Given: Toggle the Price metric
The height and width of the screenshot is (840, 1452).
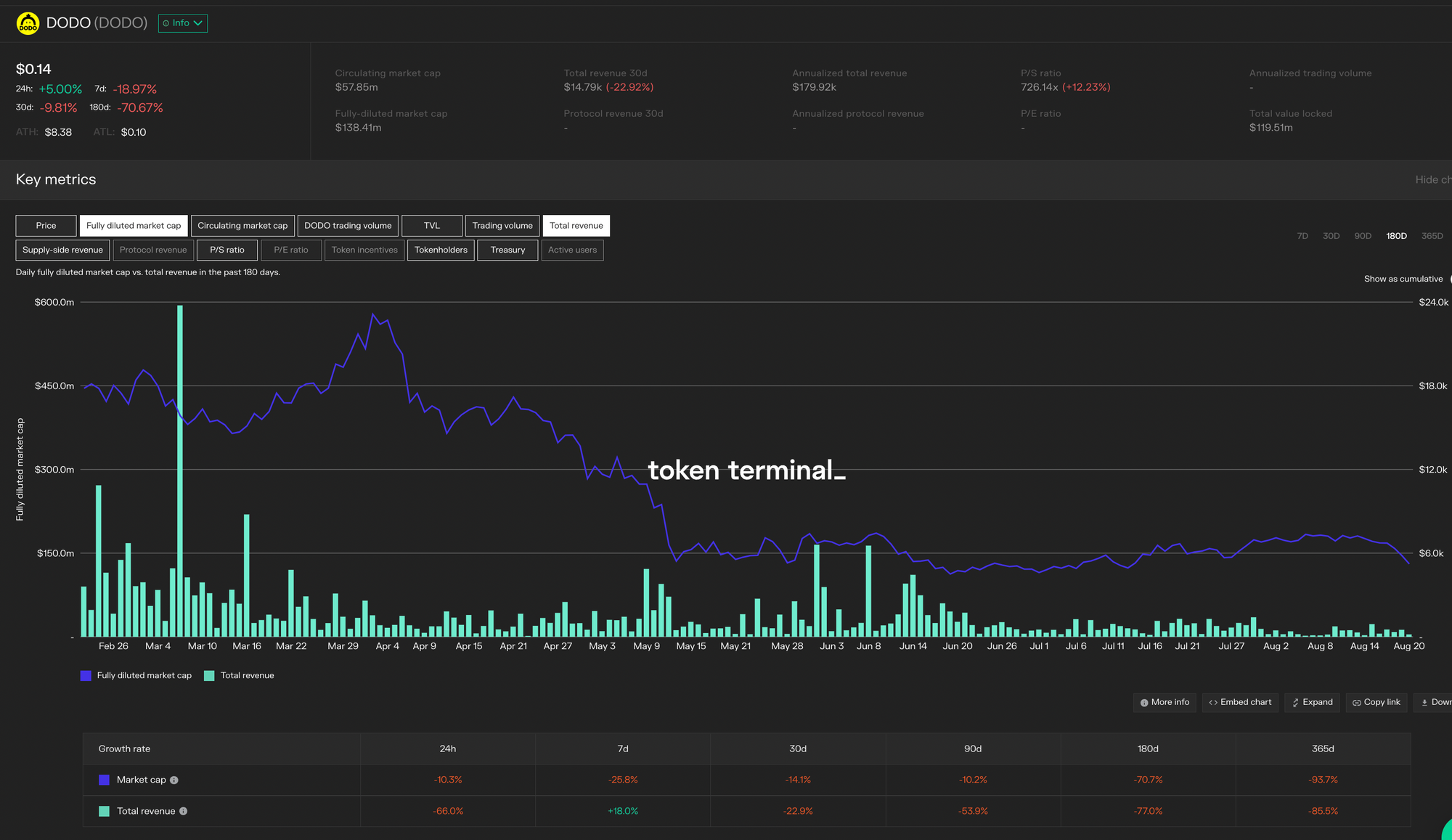Looking at the screenshot, I should [x=46, y=226].
